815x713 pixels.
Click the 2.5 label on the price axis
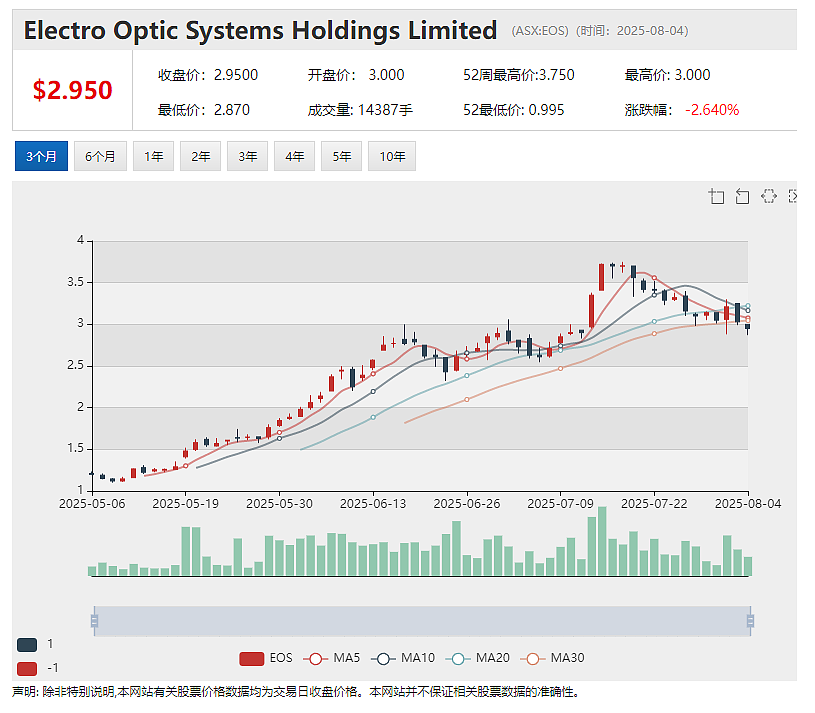point(75,365)
